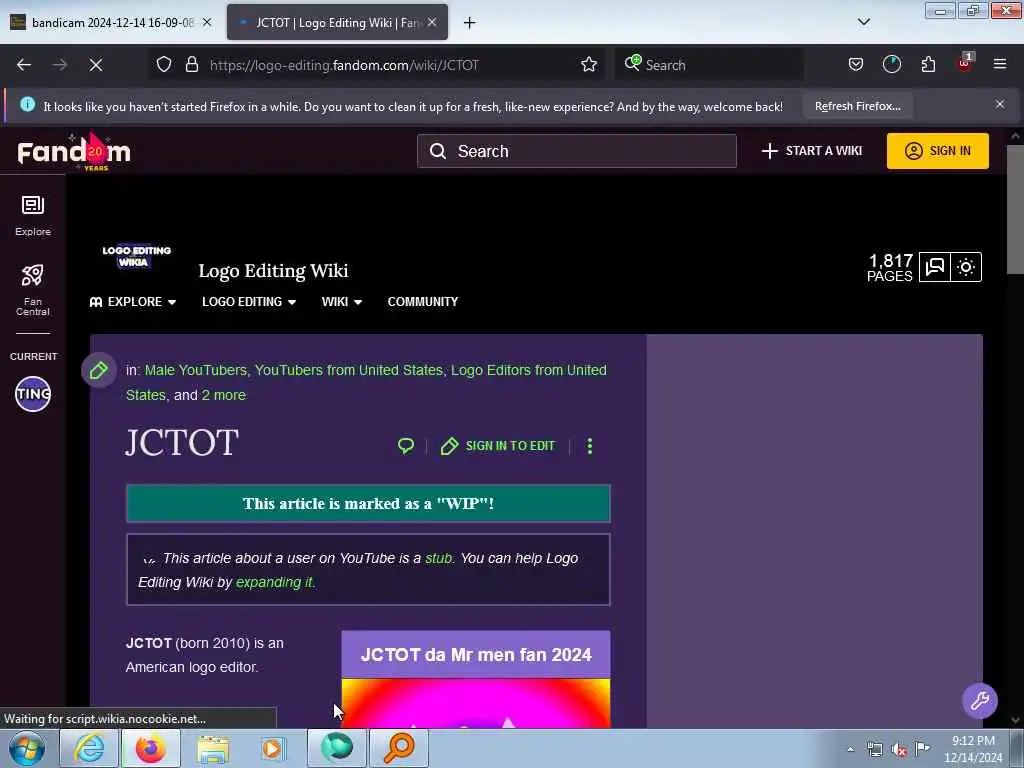Open YouTubers from United States category

tap(349, 370)
